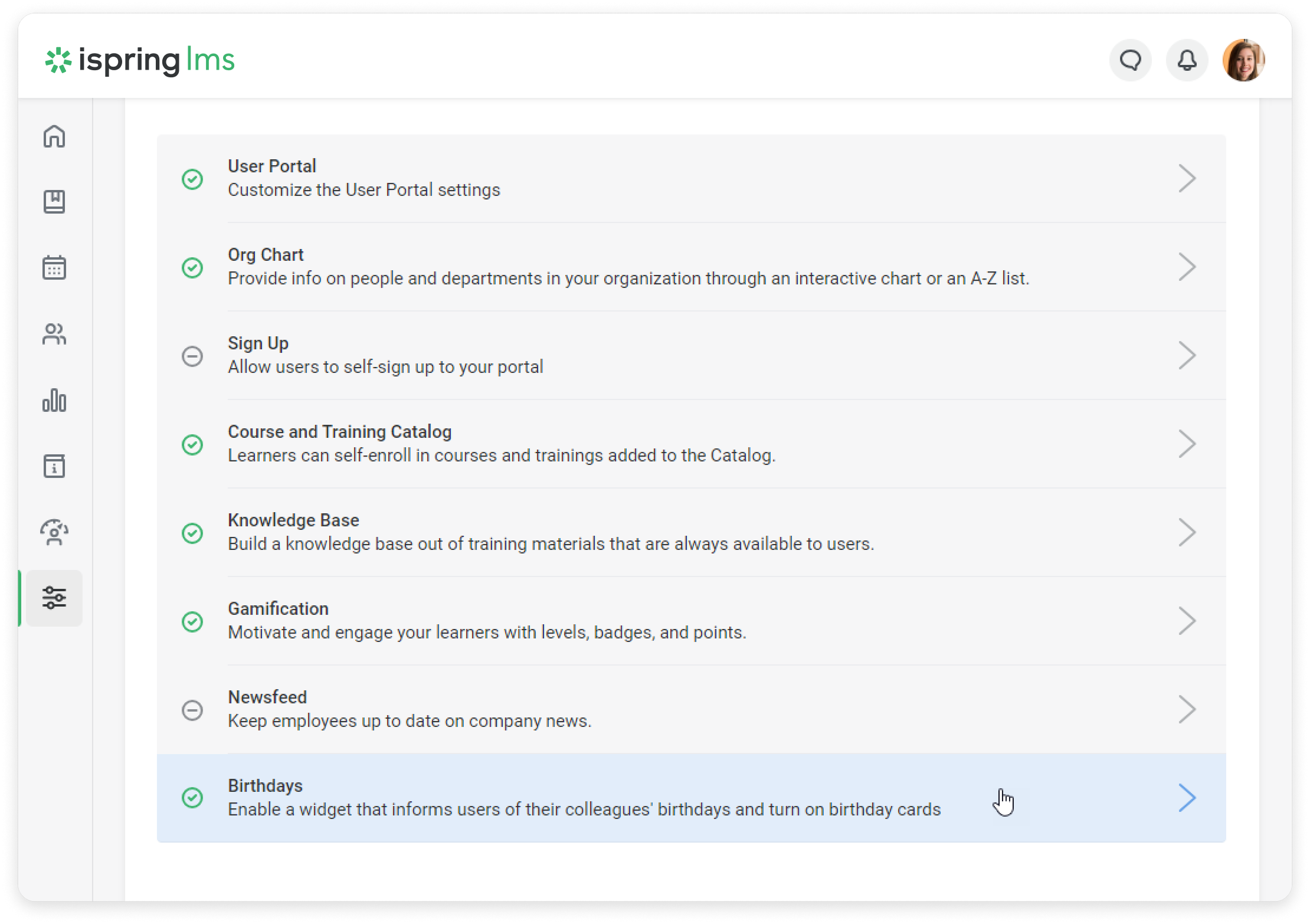Expand the Birthdays row blue chevron
Screen dimensions: 1310x924
click(1187, 798)
